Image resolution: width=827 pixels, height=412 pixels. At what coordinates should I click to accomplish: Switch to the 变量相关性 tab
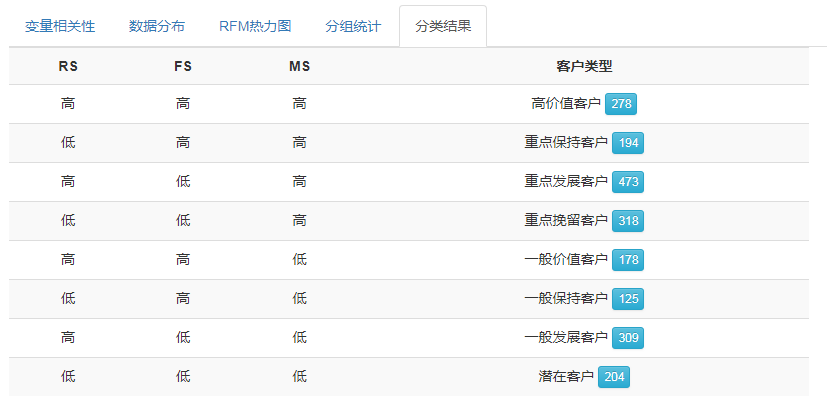tap(59, 27)
